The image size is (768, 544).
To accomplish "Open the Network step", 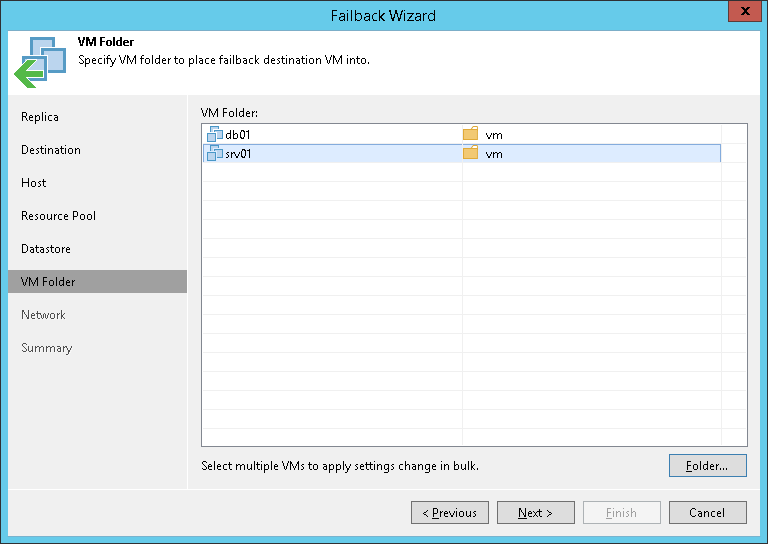I will [x=43, y=315].
